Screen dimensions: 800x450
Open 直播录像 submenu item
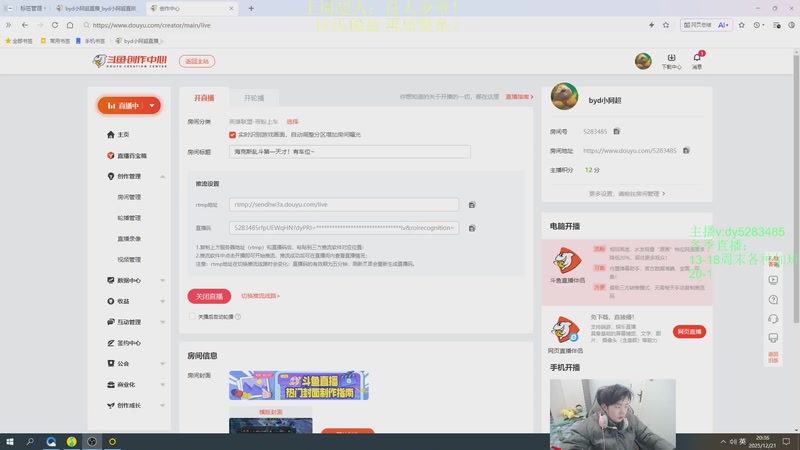coord(129,239)
